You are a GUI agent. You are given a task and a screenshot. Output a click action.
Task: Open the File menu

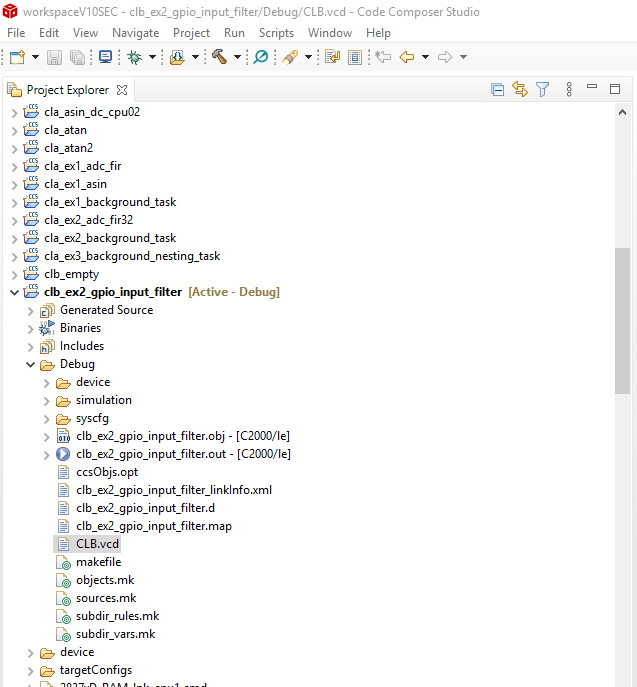[16, 33]
